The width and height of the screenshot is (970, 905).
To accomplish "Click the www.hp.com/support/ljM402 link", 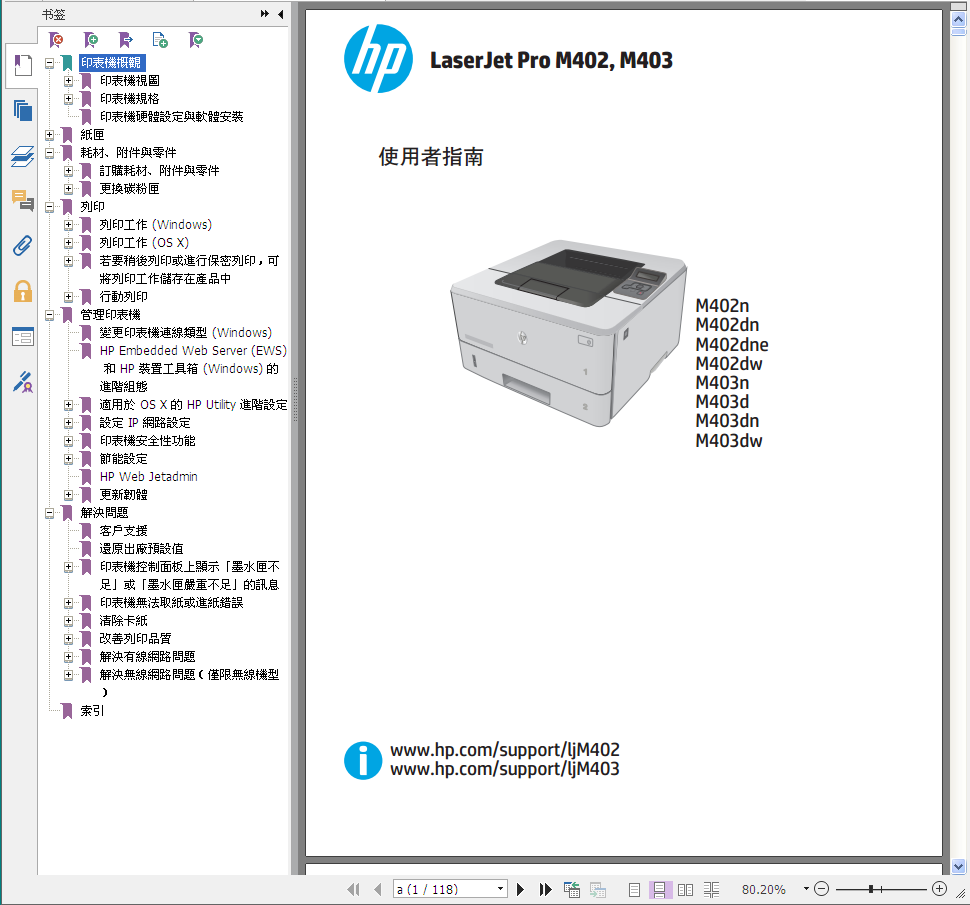I will coord(505,750).
